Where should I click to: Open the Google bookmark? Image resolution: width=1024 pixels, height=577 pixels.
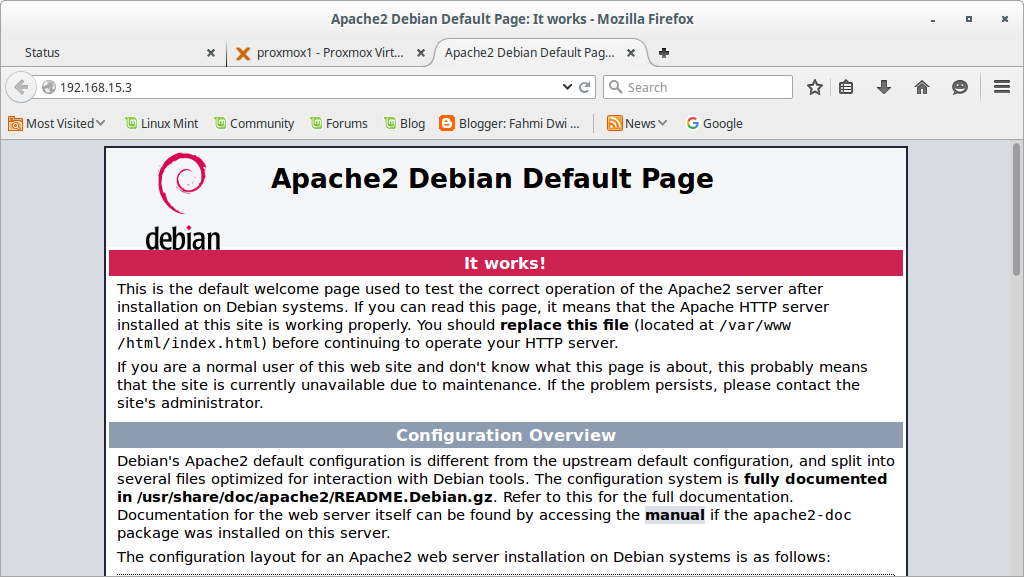tap(713, 123)
